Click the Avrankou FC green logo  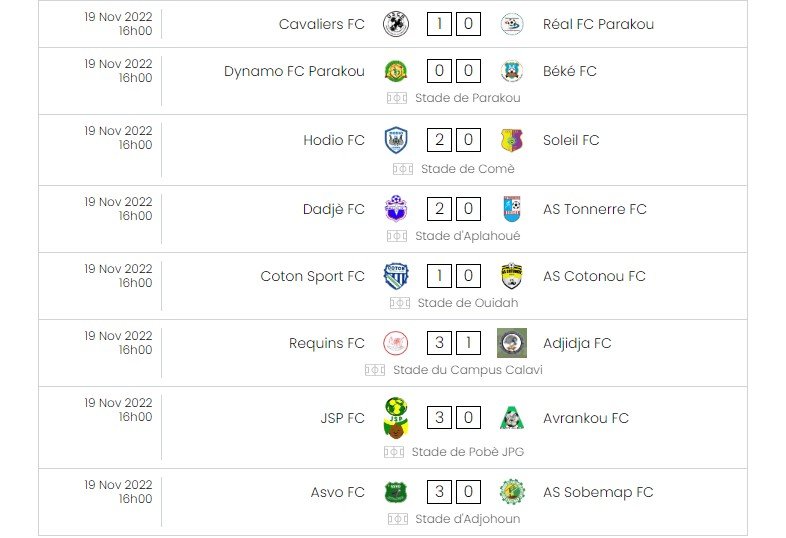(511, 417)
